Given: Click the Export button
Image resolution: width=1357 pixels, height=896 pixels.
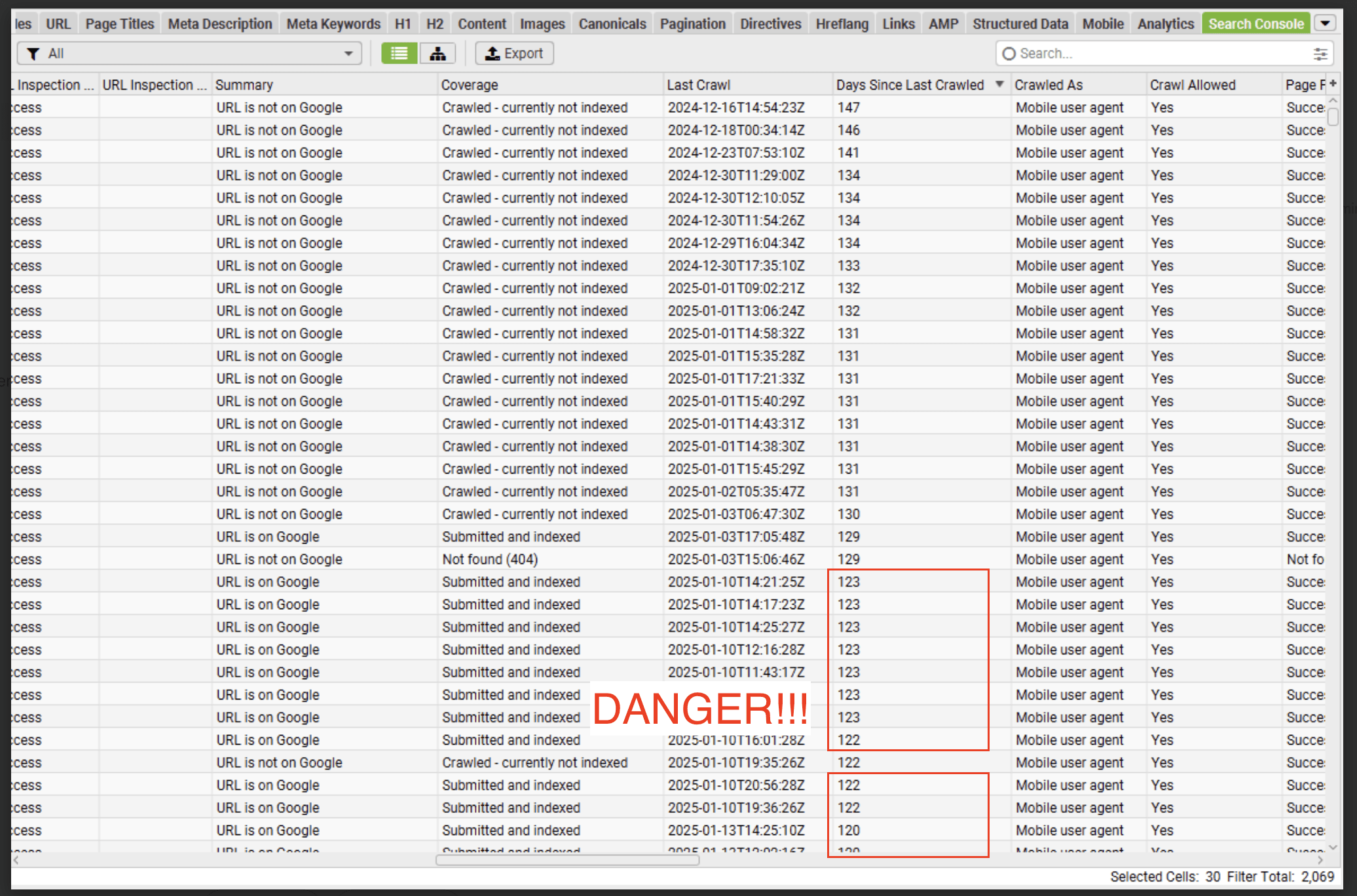Looking at the screenshot, I should (514, 54).
